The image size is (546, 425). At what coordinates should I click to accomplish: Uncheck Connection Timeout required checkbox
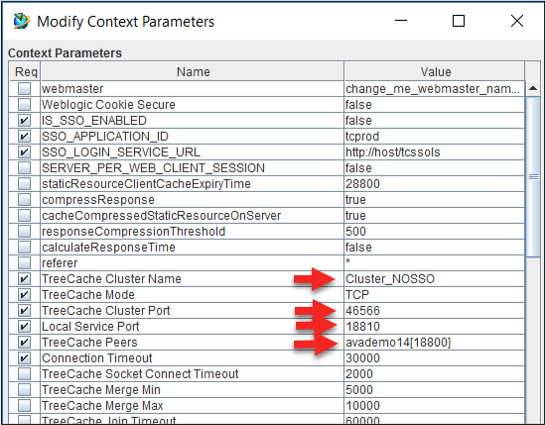click(x=24, y=358)
